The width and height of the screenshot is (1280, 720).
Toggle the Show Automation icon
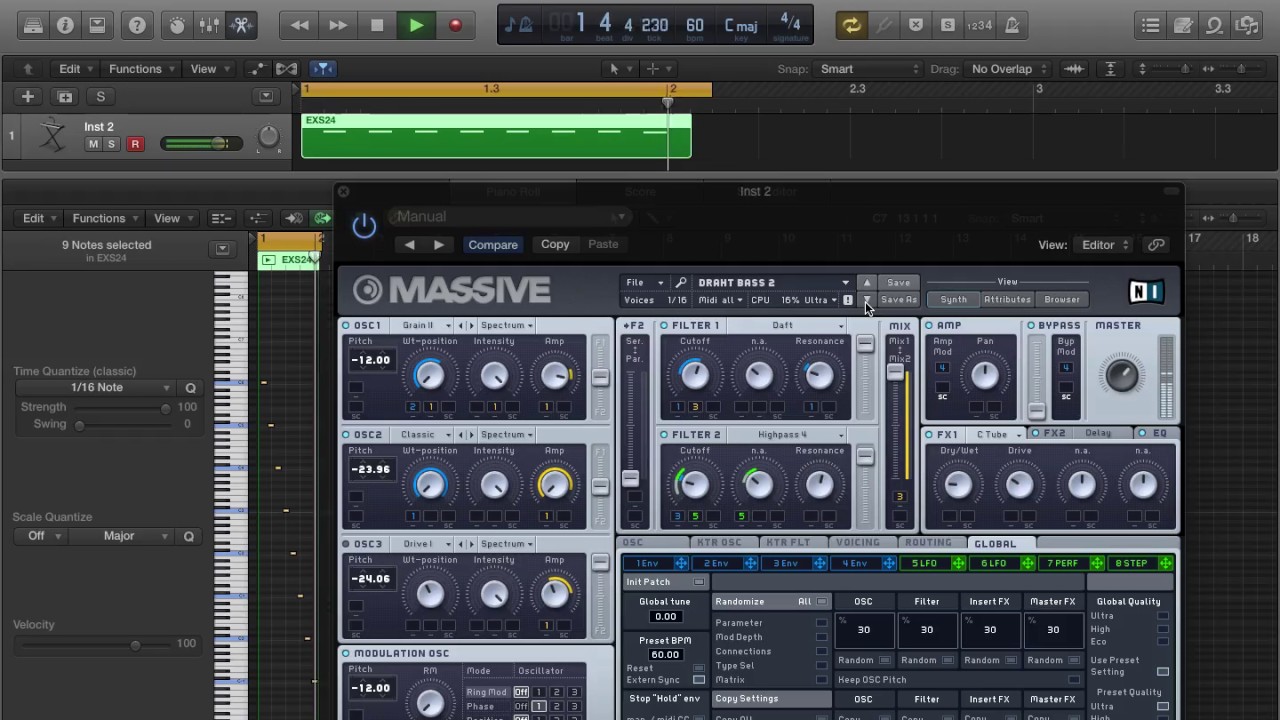click(x=258, y=69)
